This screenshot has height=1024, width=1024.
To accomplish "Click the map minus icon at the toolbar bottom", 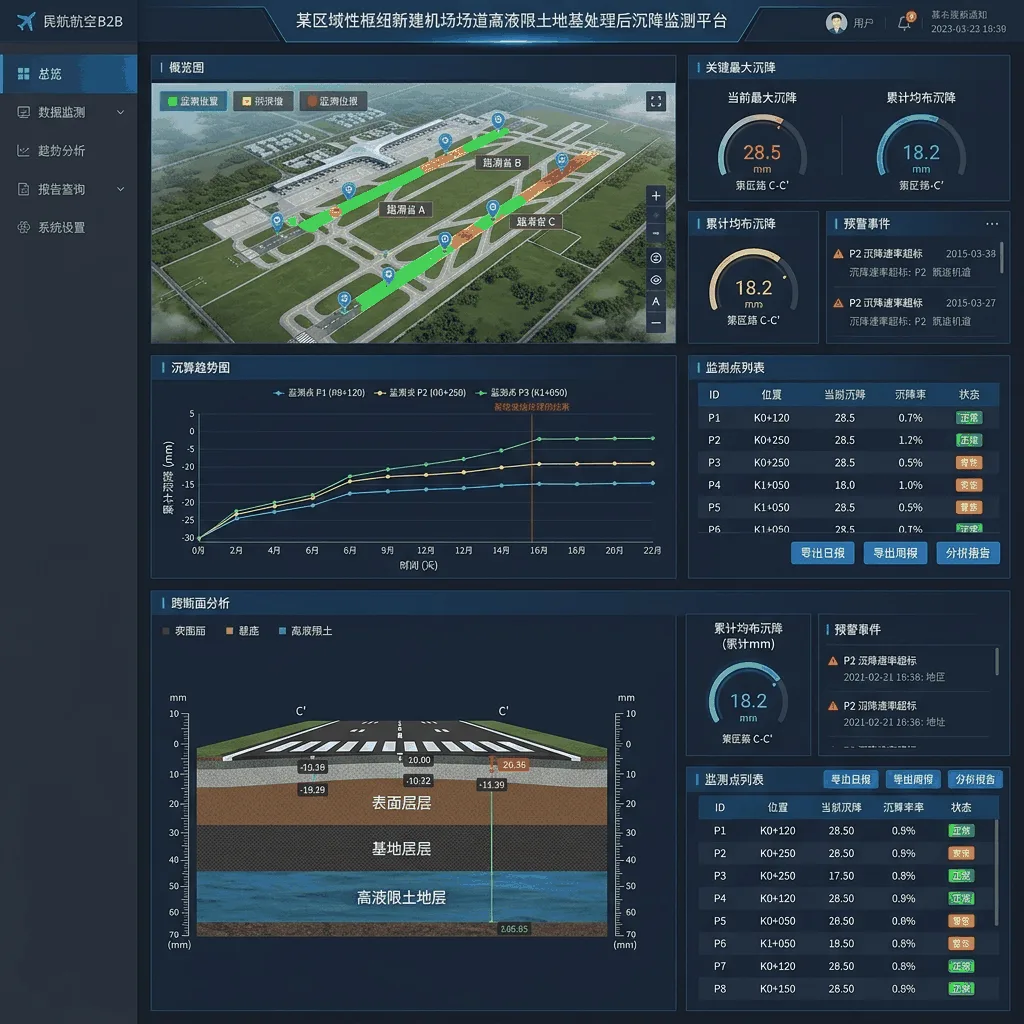I will pyautogui.click(x=656, y=323).
